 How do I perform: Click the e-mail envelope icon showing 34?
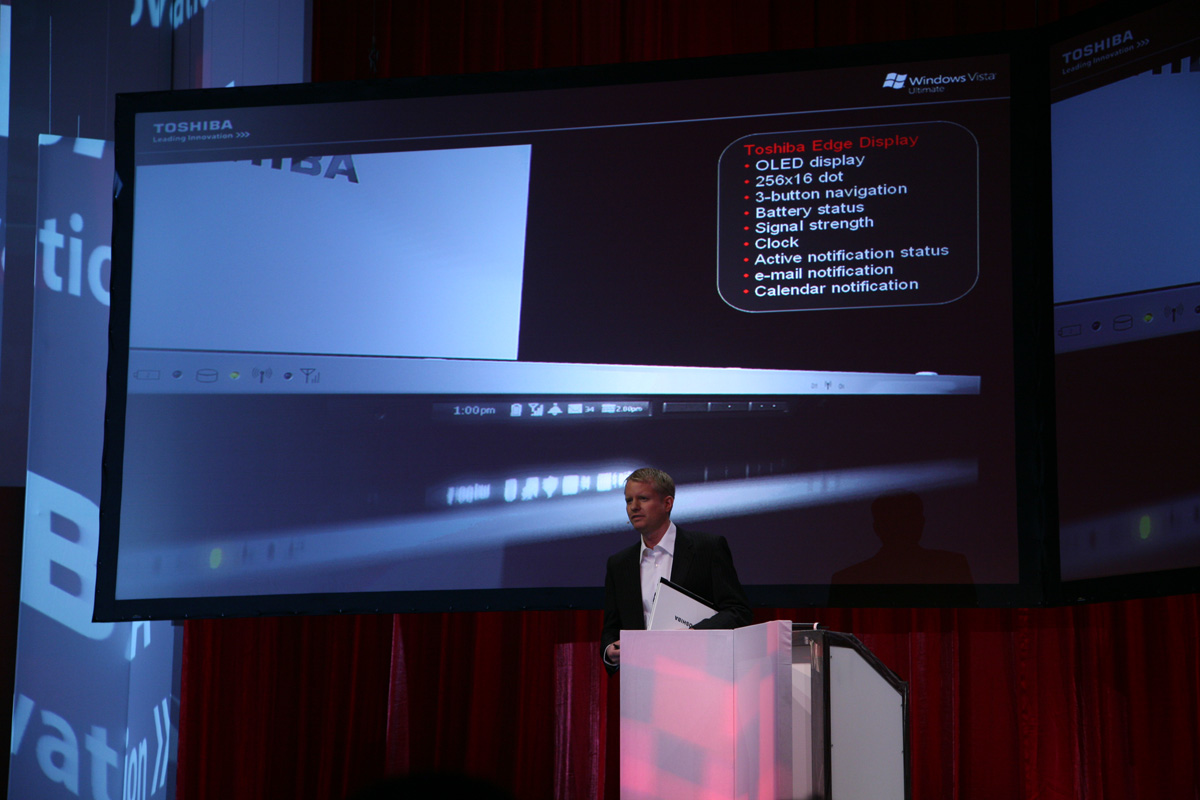(x=575, y=410)
